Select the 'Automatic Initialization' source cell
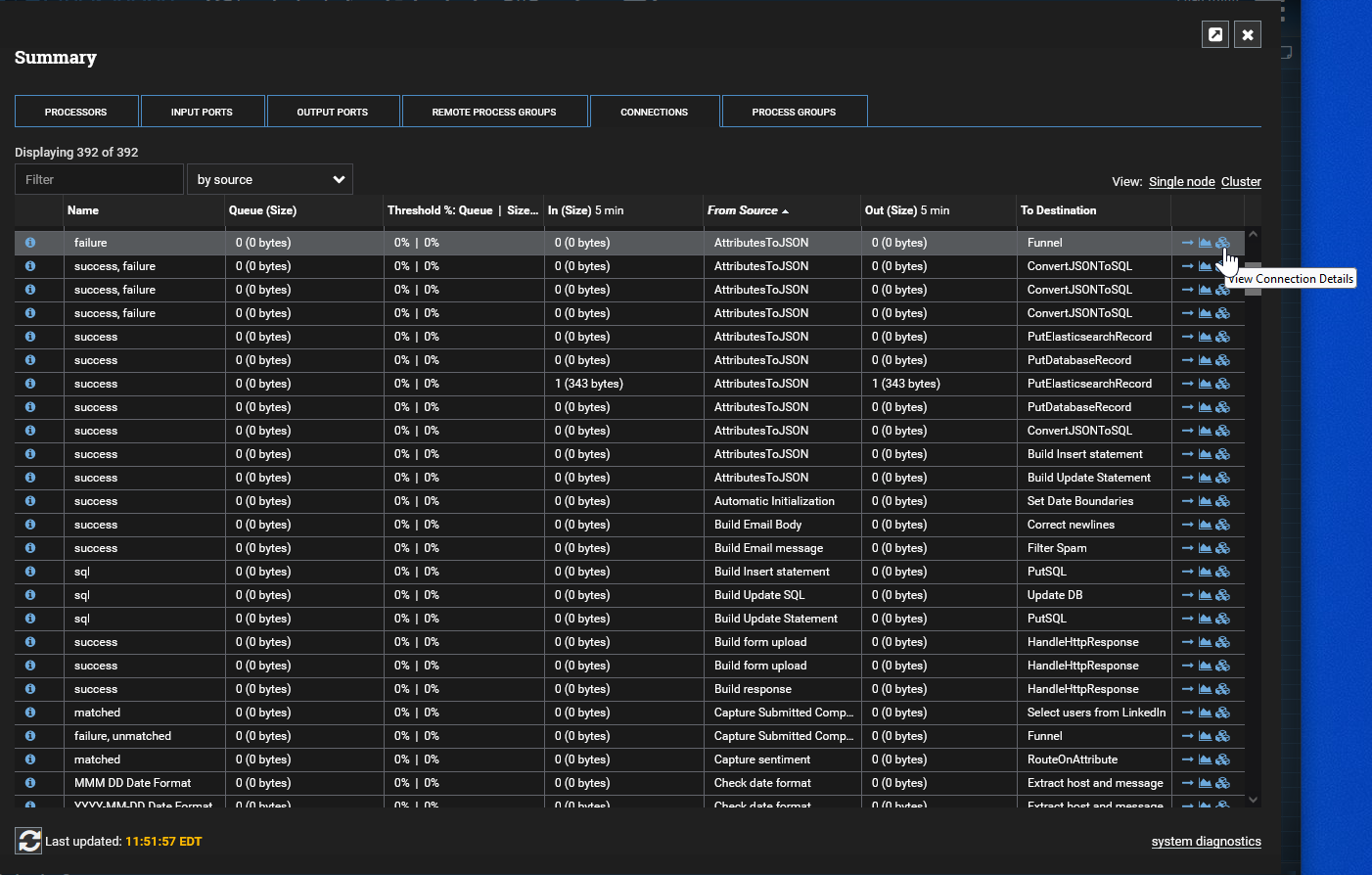Screen dimensions: 1372x875 pos(782,501)
